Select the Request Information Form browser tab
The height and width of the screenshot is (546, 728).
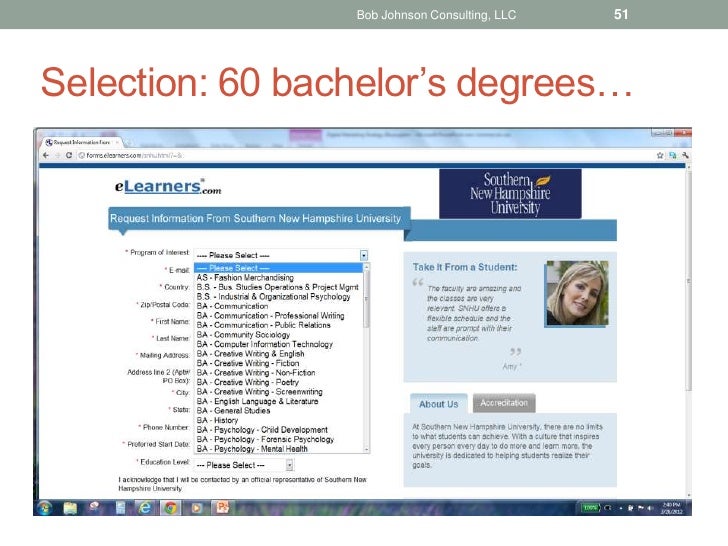(82, 142)
